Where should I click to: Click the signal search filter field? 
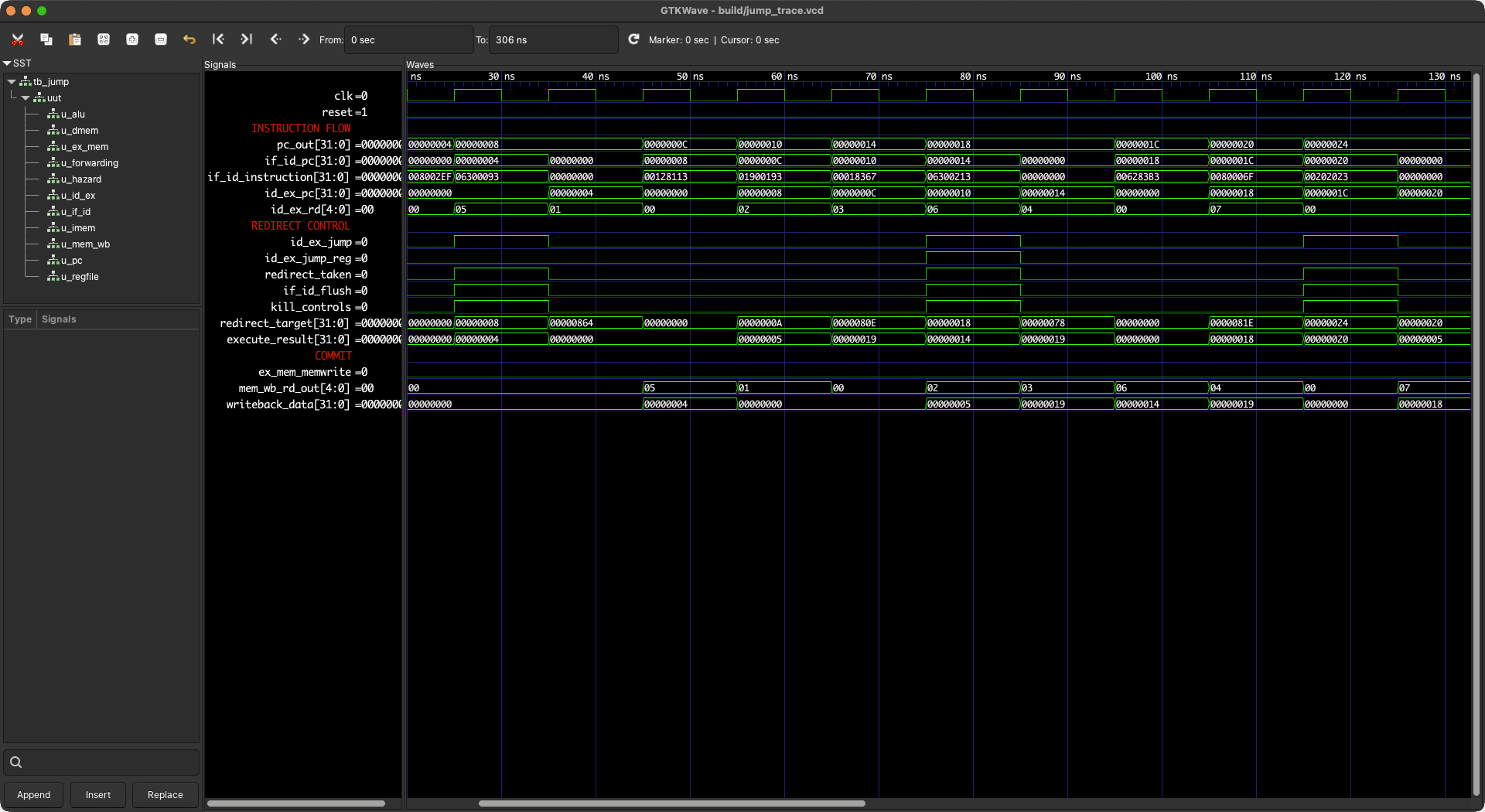tap(101, 763)
